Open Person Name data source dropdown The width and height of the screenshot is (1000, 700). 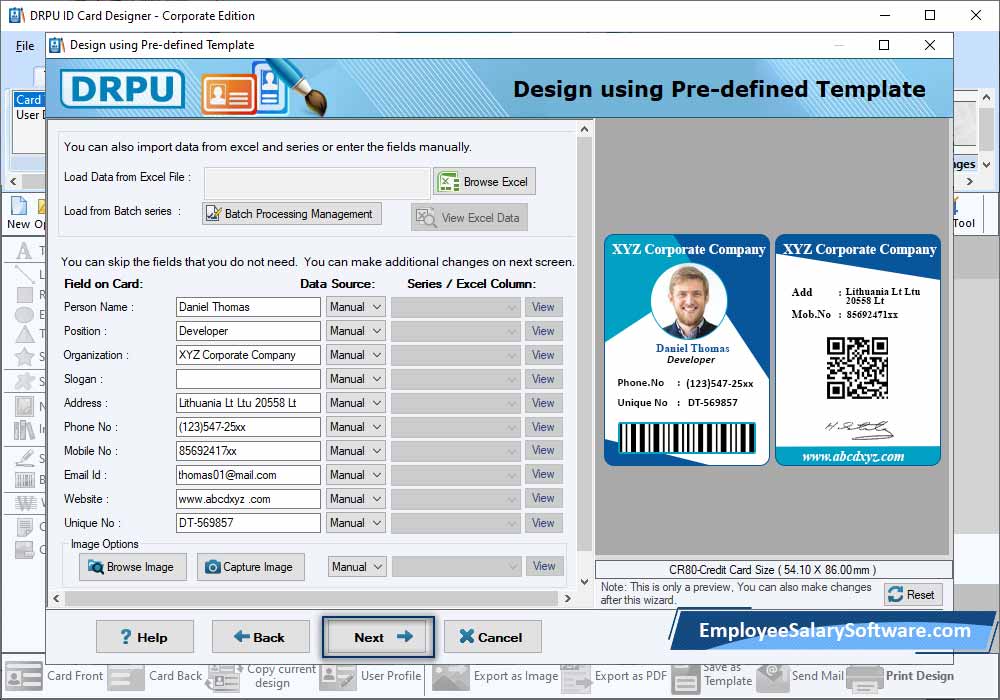355,307
